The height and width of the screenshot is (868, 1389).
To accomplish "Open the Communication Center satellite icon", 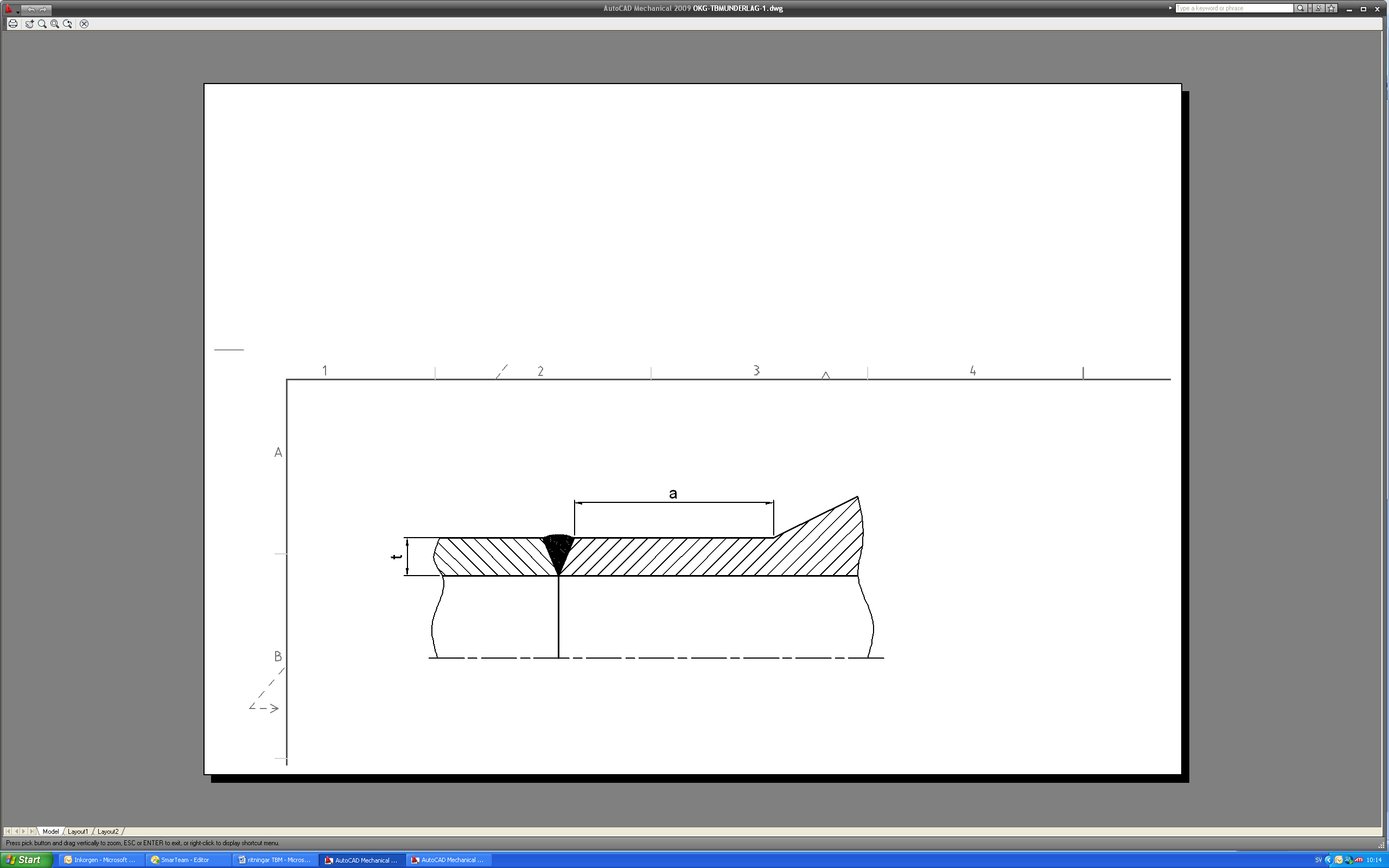I will point(1318,8).
